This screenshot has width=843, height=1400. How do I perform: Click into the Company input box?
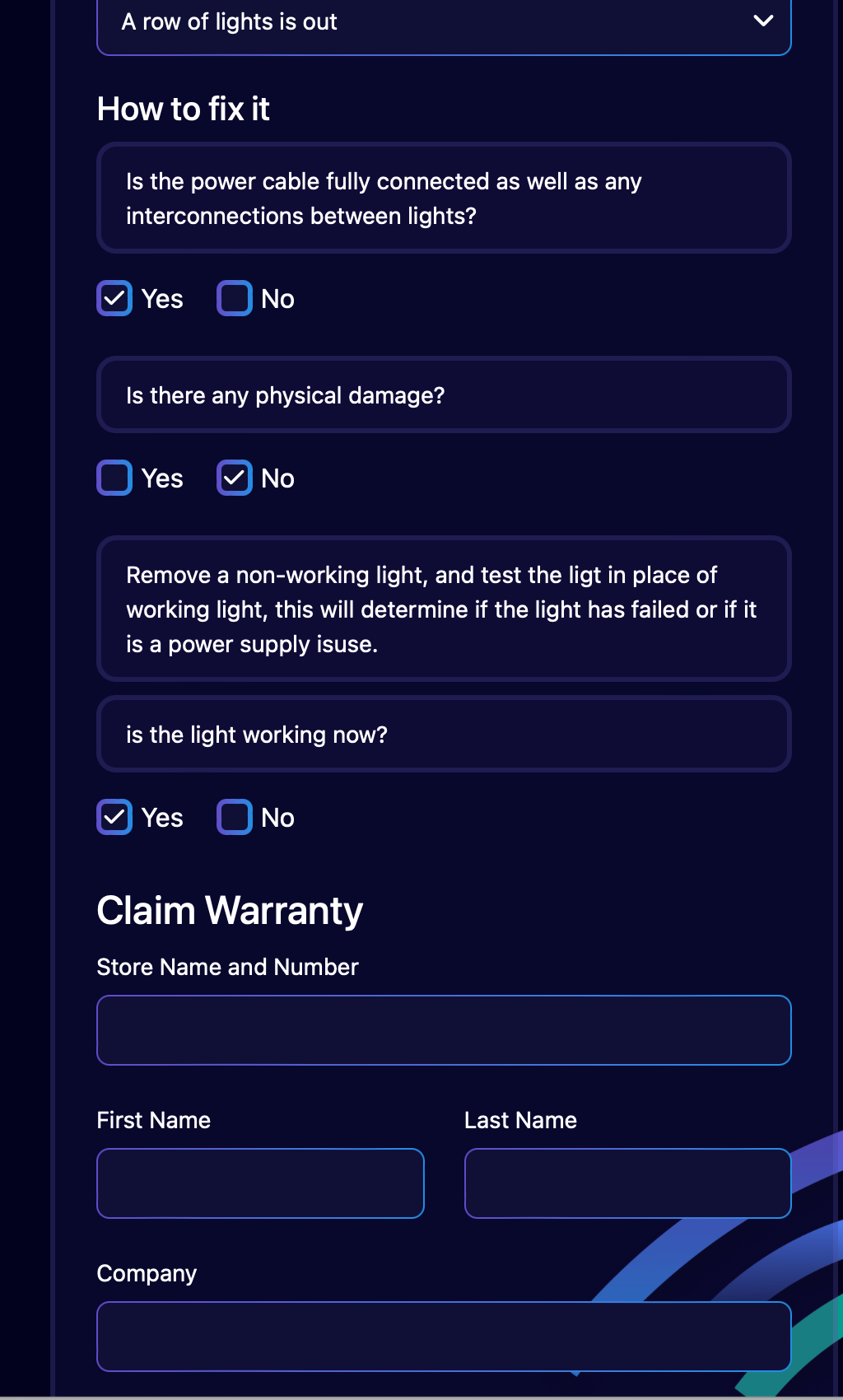point(444,1337)
